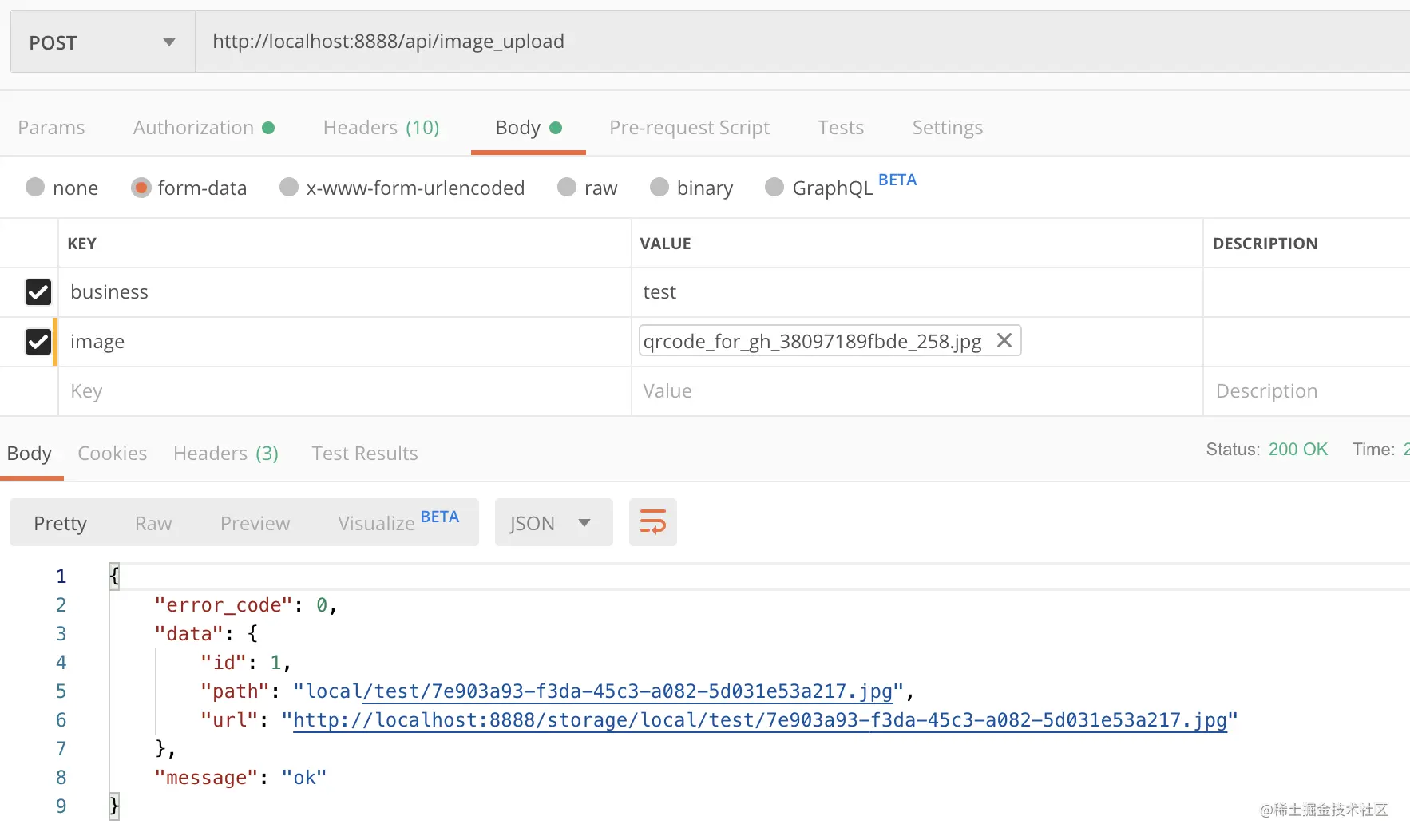The width and height of the screenshot is (1410, 840).
Task: Switch response view to Preview
Action: click(255, 523)
